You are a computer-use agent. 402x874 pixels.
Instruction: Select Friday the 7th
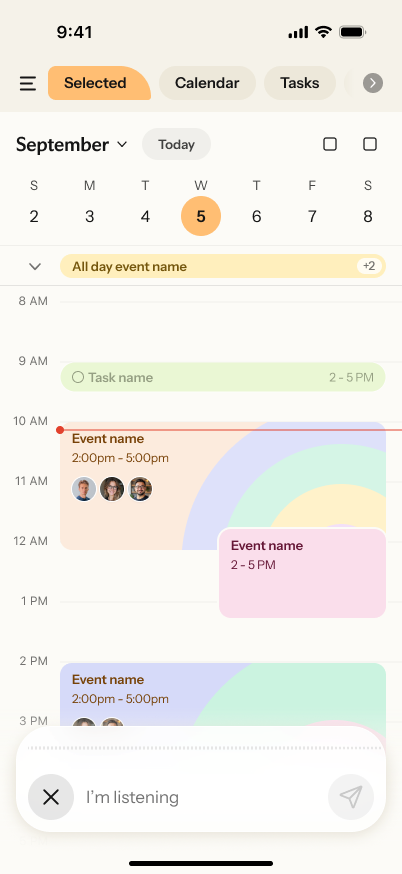pos(312,216)
